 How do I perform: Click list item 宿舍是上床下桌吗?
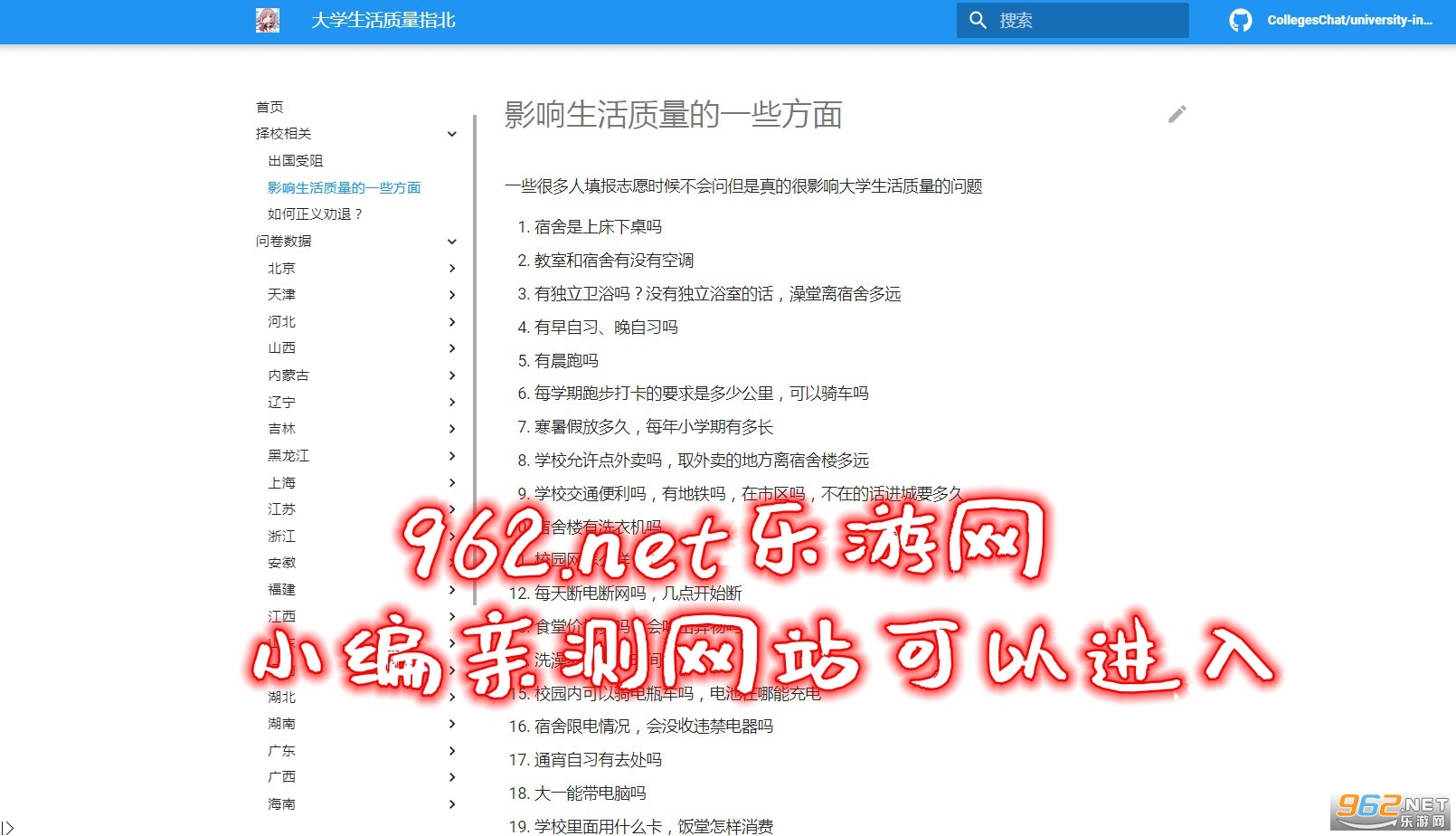598,227
